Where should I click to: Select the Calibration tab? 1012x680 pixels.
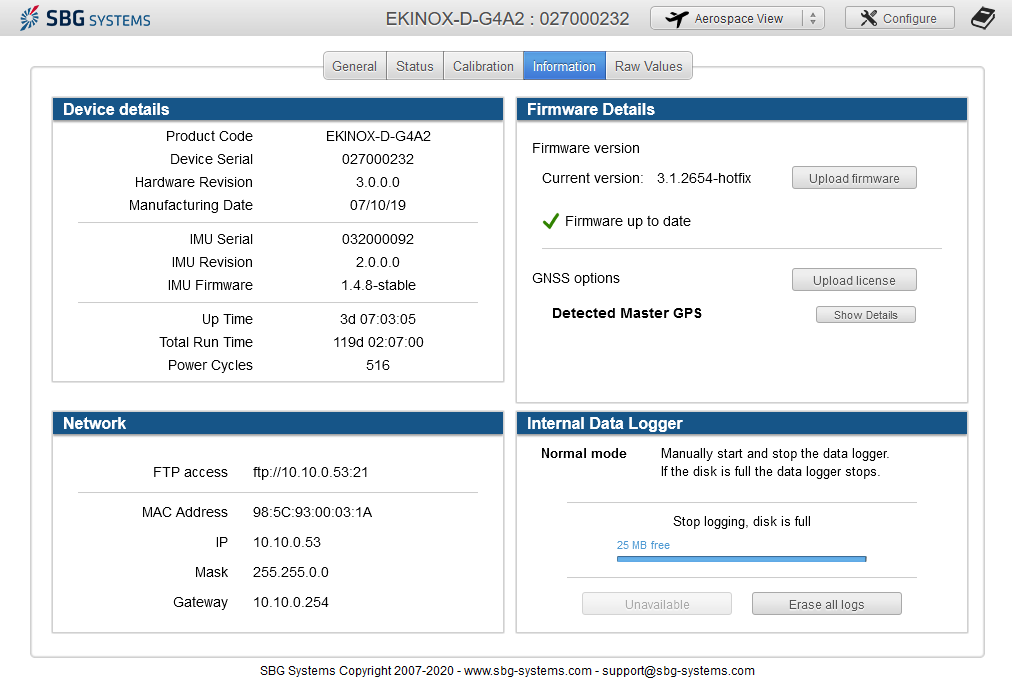[x=483, y=66]
